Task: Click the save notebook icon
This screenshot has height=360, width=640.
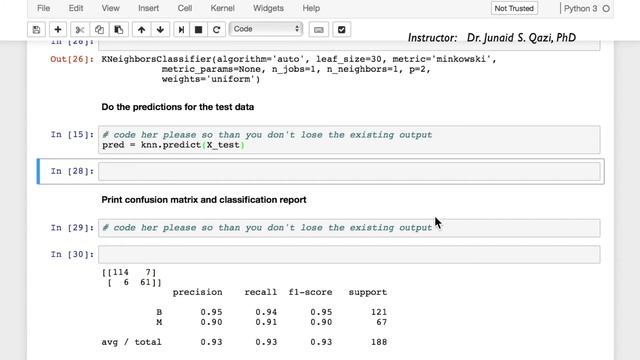Action: [36, 29]
